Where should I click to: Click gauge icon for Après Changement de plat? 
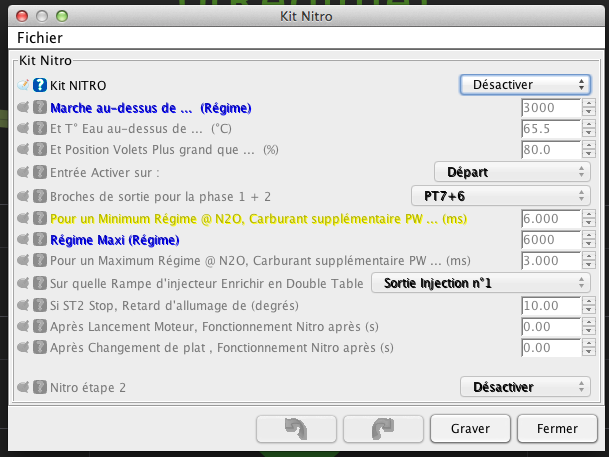[23, 347]
